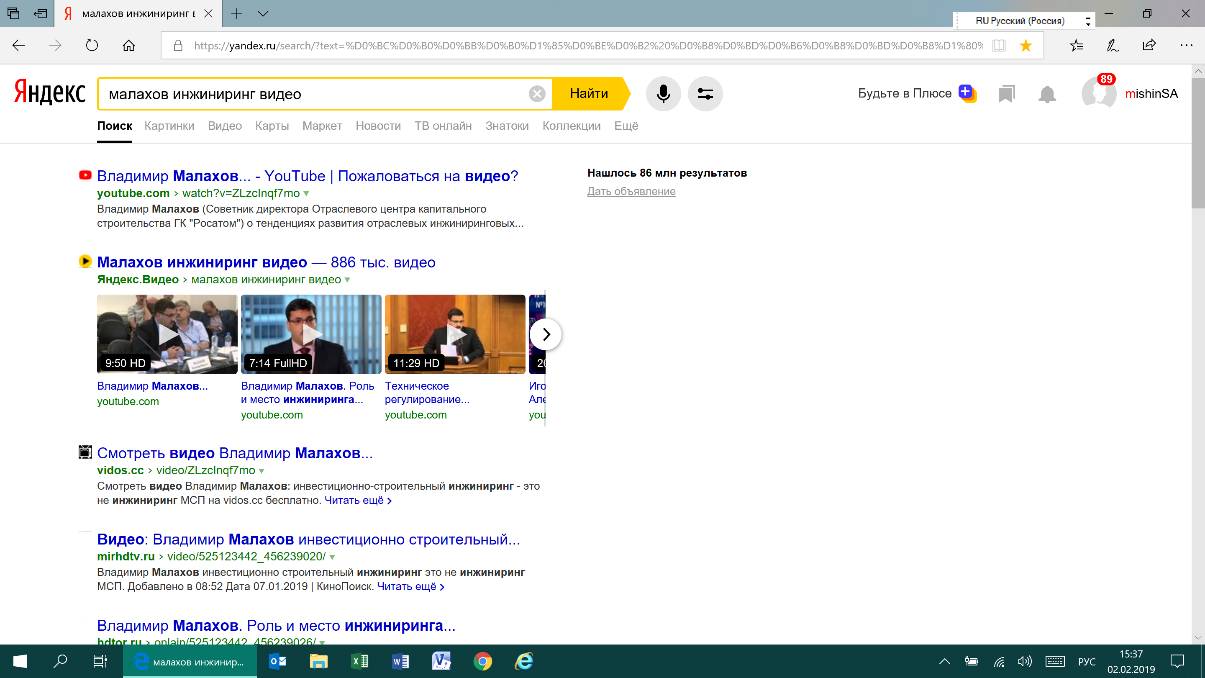Open the Дать объявление link
This screenshot has width=1205, height=678.
coord(631,191)
